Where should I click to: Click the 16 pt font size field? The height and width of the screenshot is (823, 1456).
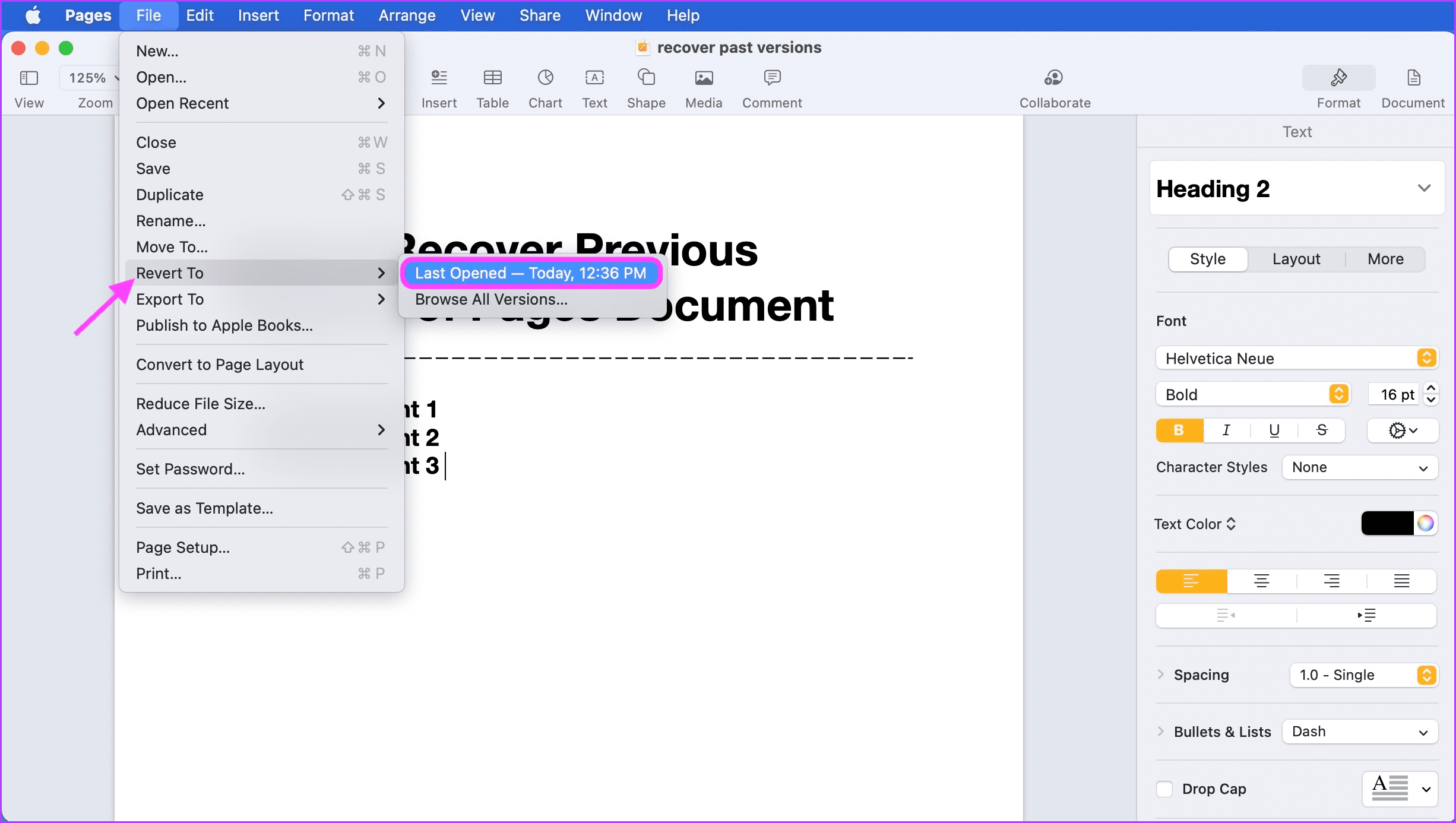(x=1394, y=394)
